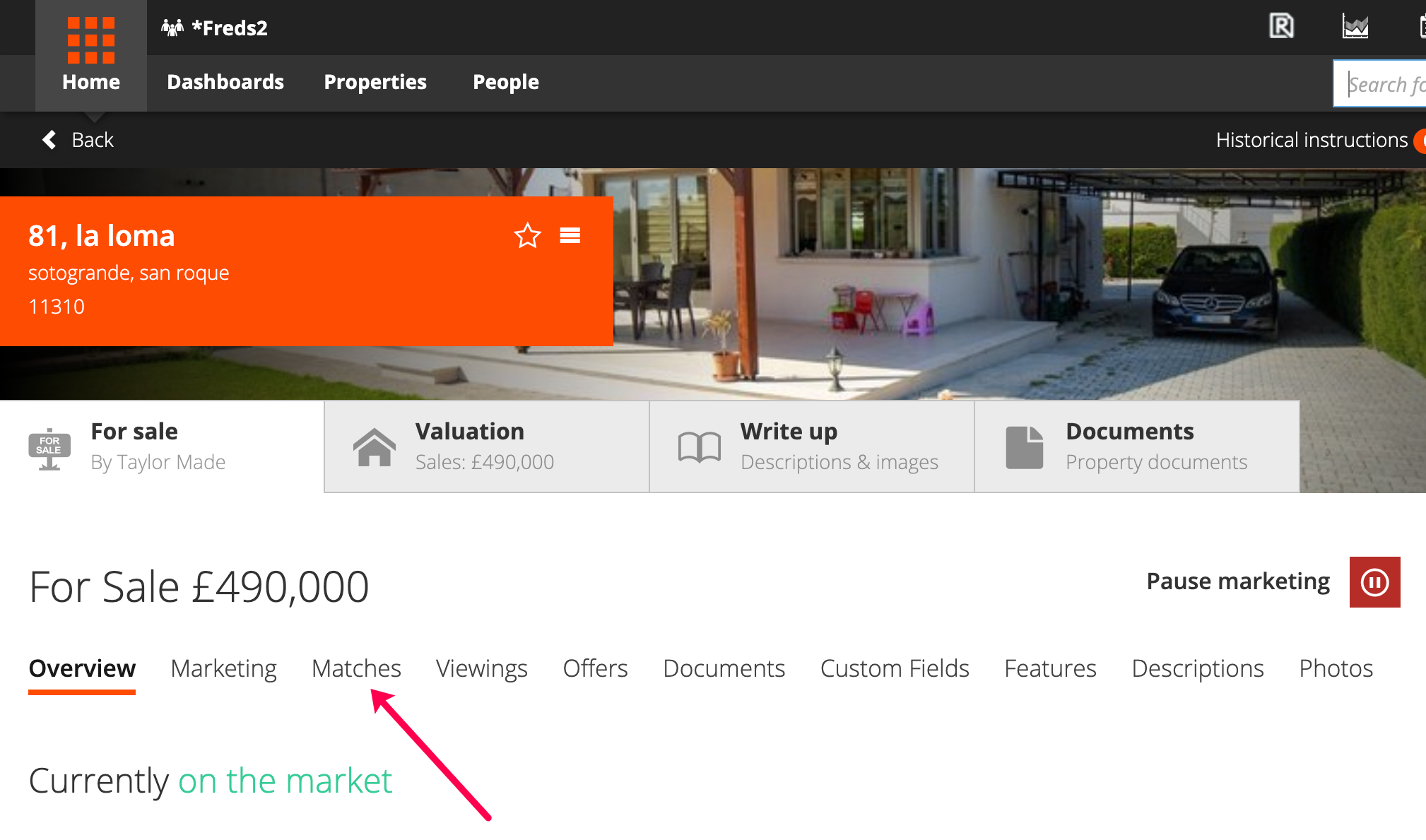This screenshot has width=1426, height=840.
Task: Click the Documents page icon
Action: click(1025, 447)
